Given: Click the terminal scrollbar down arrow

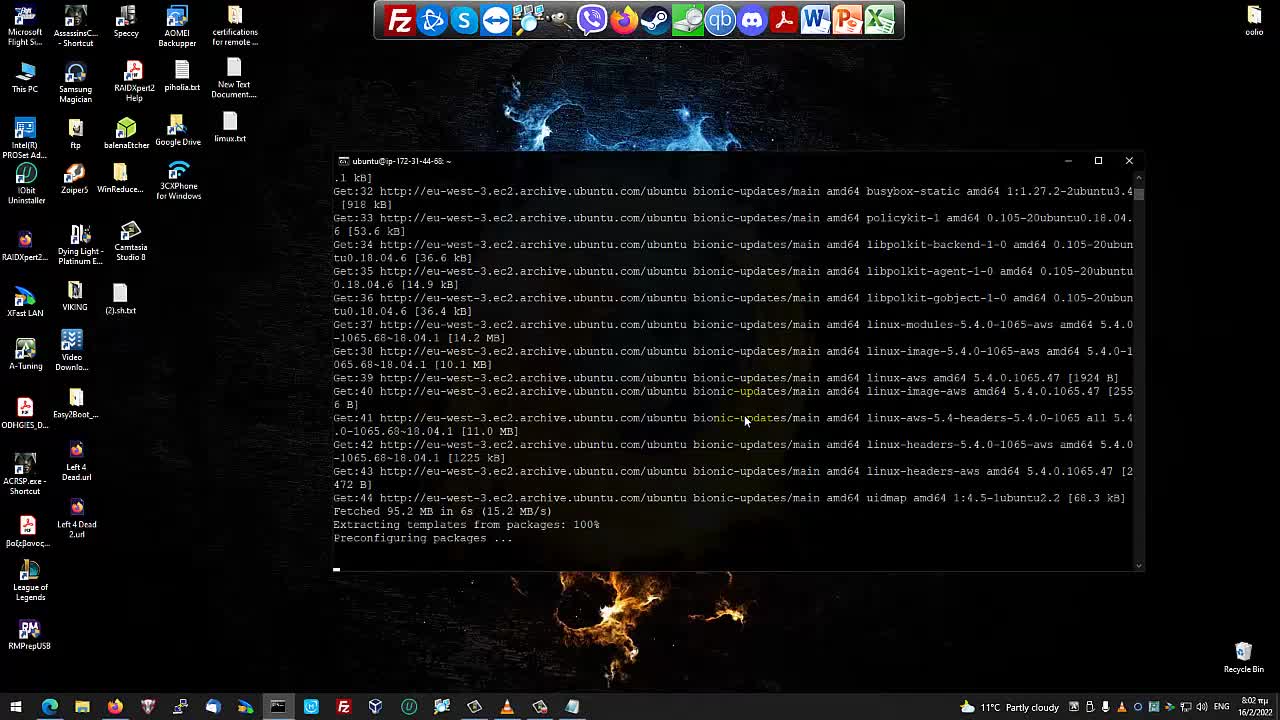Looking at the screenshot, I should pyautogui.click(x=1138, y=565).
